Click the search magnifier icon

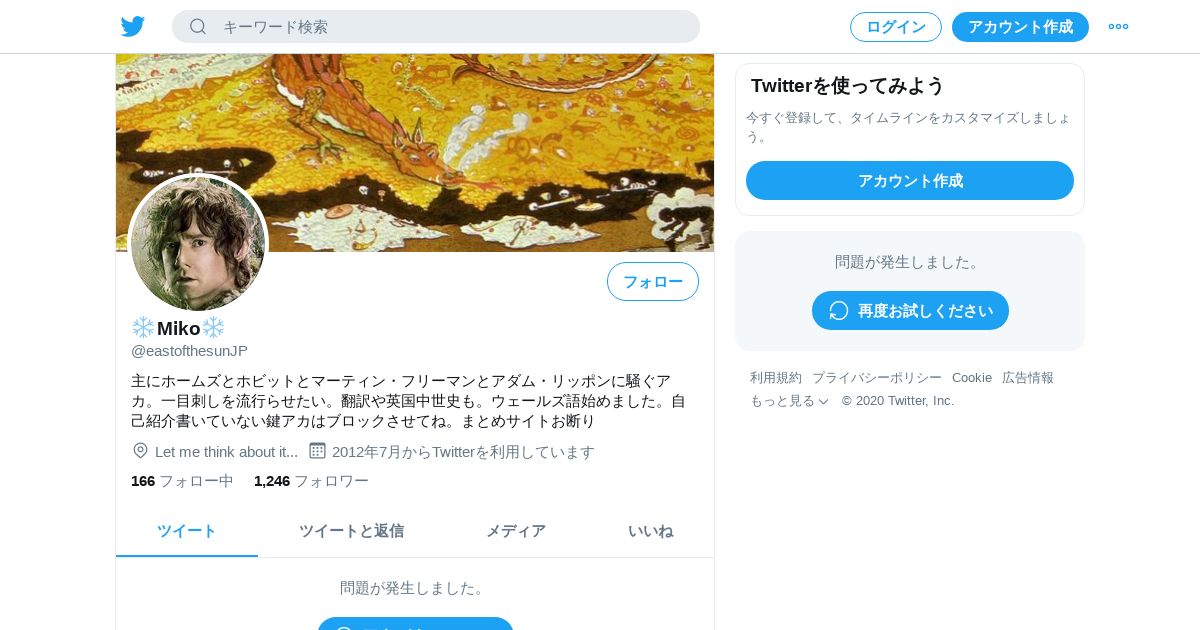198,27
